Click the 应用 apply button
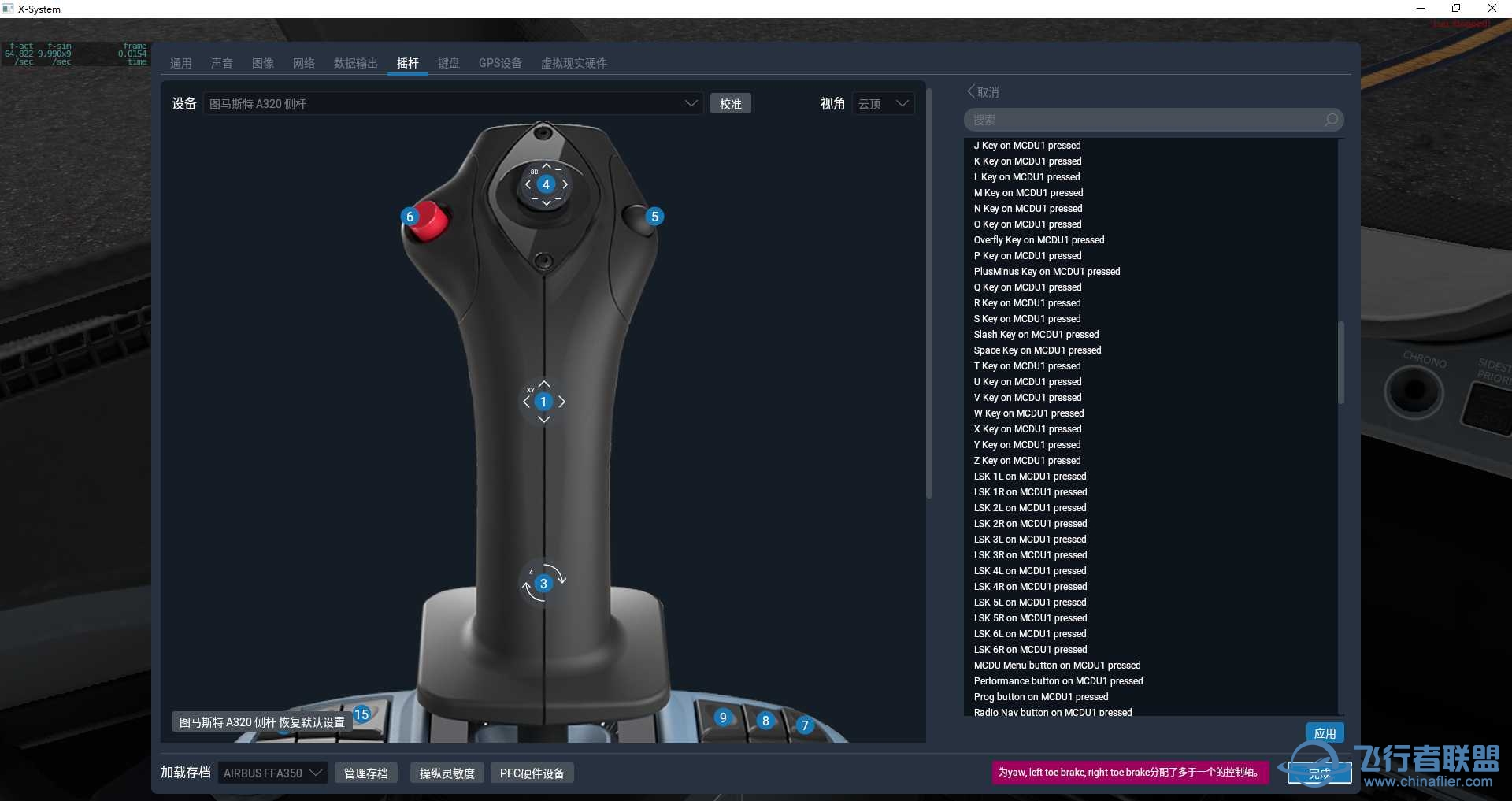Screen dimensions: 1512x801 (1325, 733)
